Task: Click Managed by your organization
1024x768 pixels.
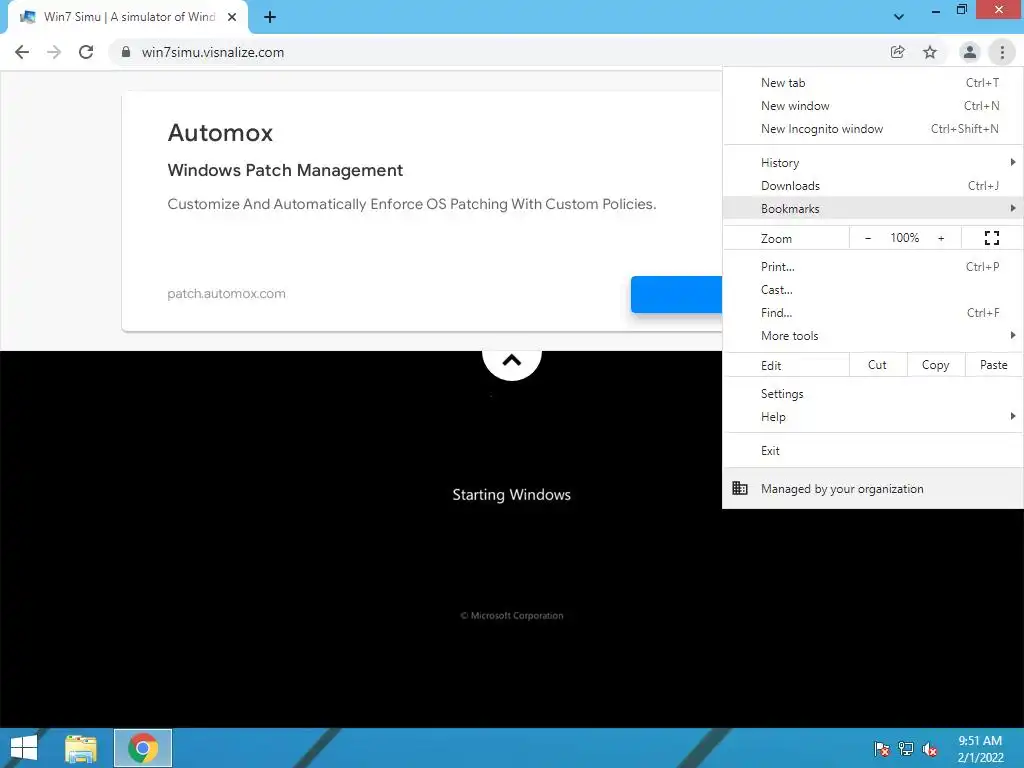Action: (x=872, y=488)
